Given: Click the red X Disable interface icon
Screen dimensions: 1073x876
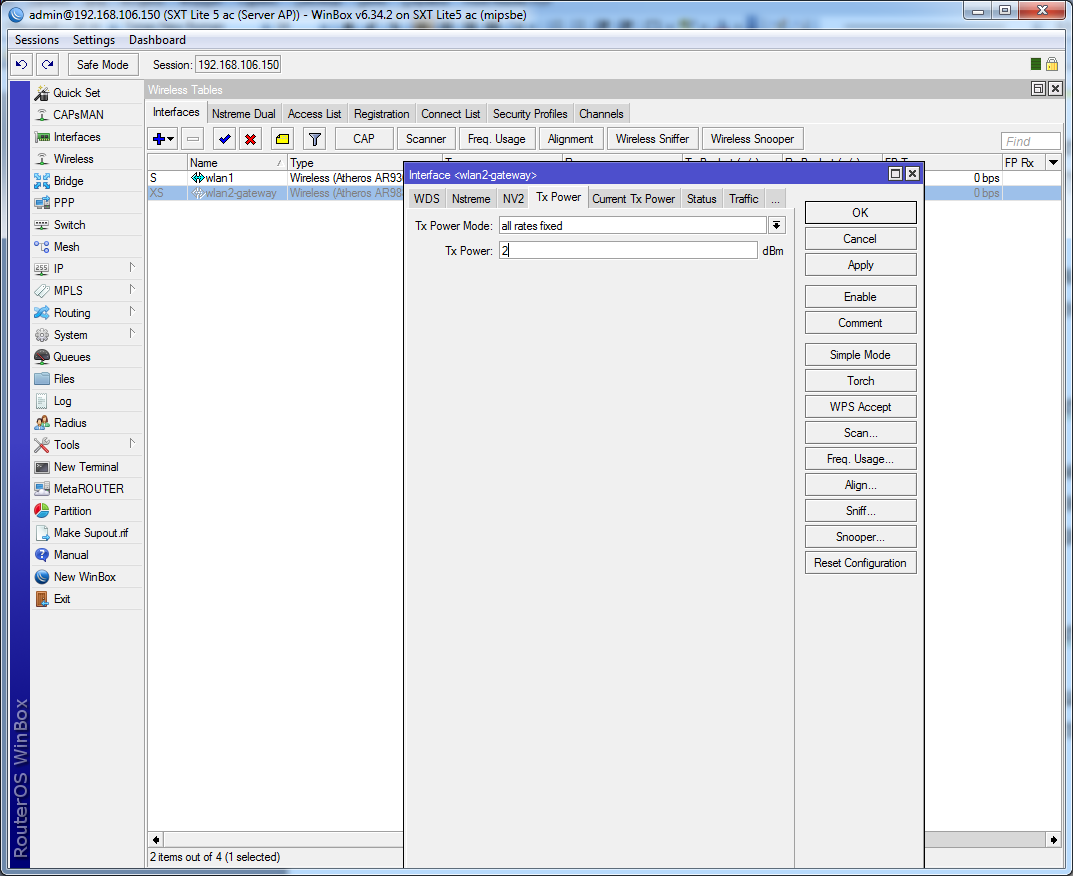Looking at the screenshot, I should tap(251, 139).
